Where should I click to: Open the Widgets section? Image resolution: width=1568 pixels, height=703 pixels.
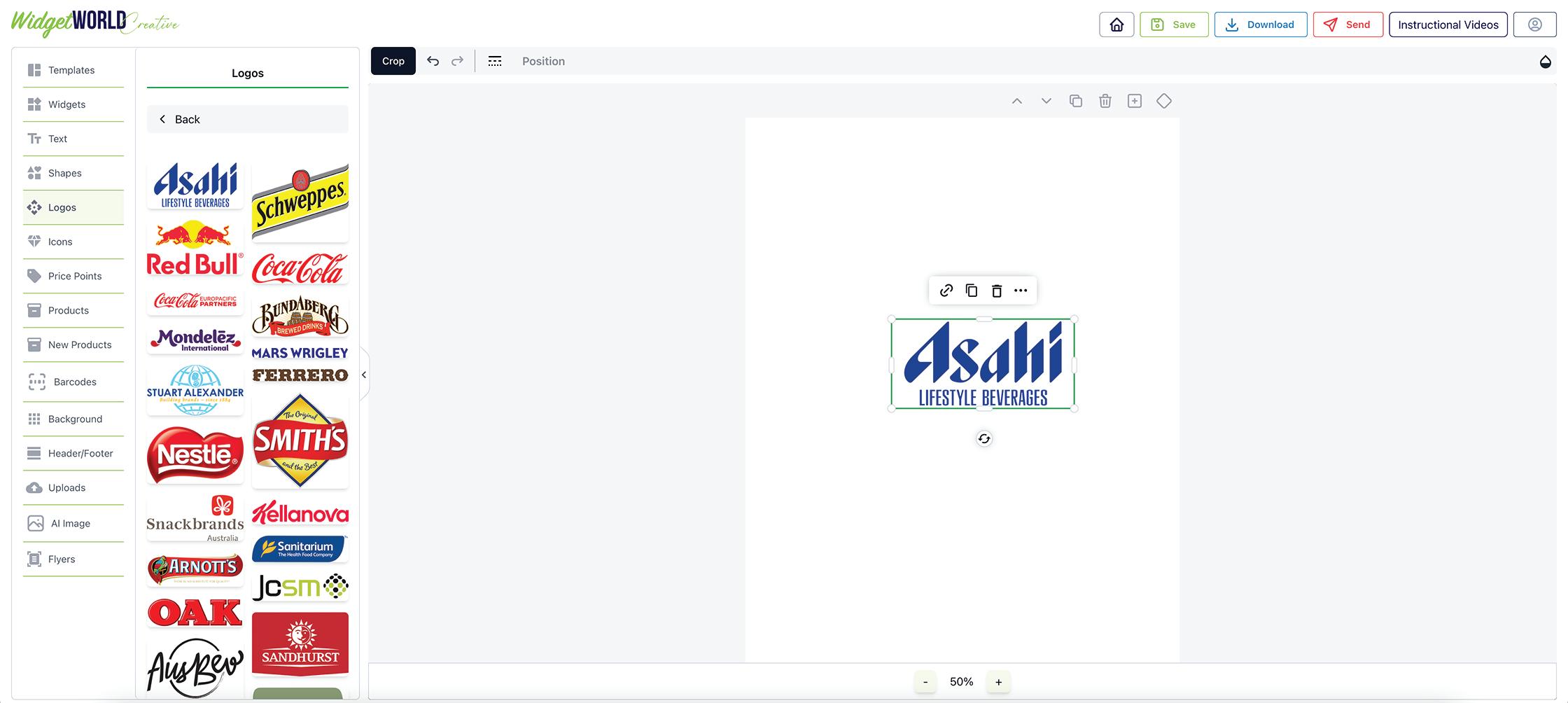coord(73,104)
